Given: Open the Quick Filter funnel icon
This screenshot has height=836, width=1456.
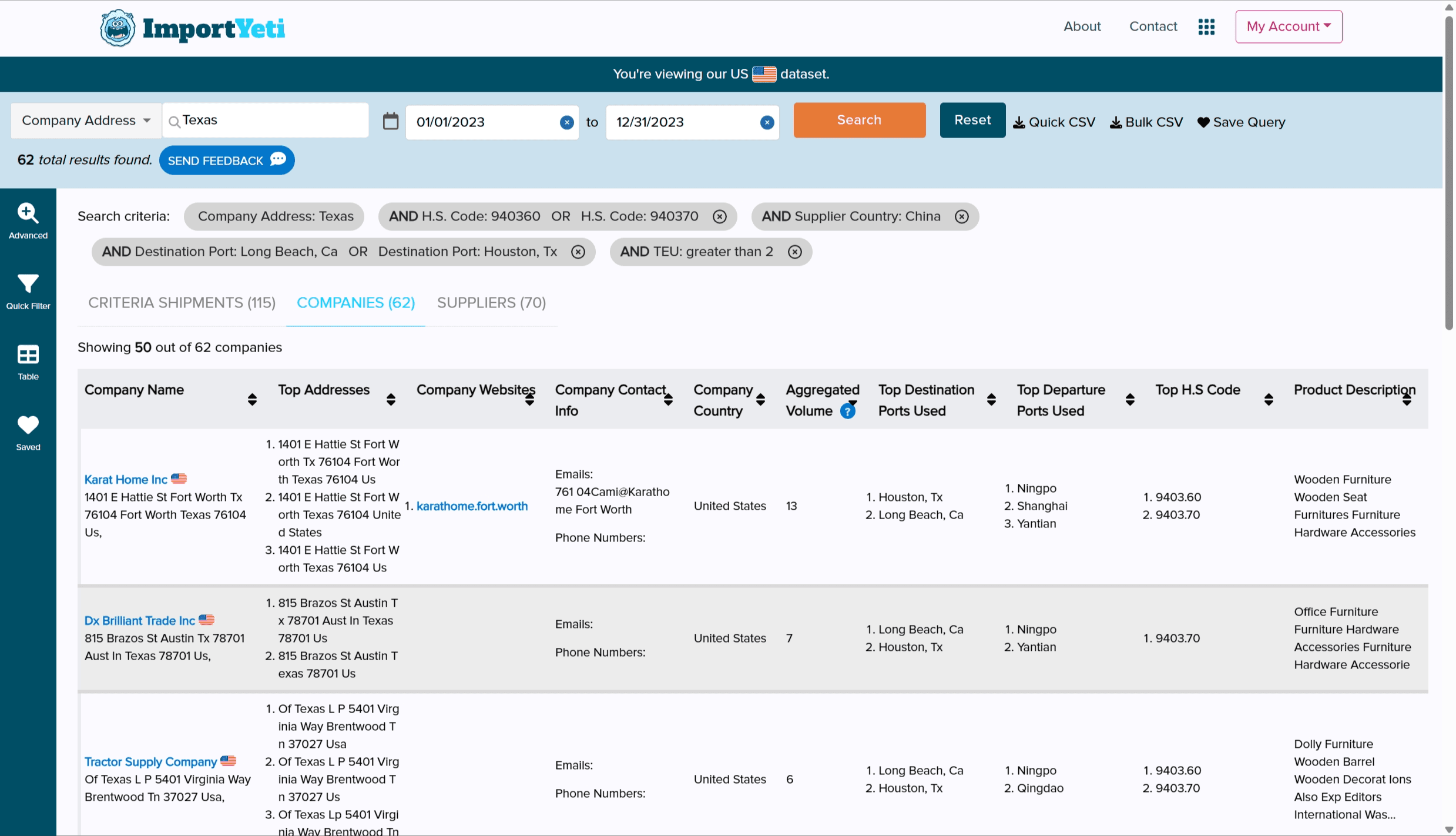Looking at the screenshot, I should point(28,292).
